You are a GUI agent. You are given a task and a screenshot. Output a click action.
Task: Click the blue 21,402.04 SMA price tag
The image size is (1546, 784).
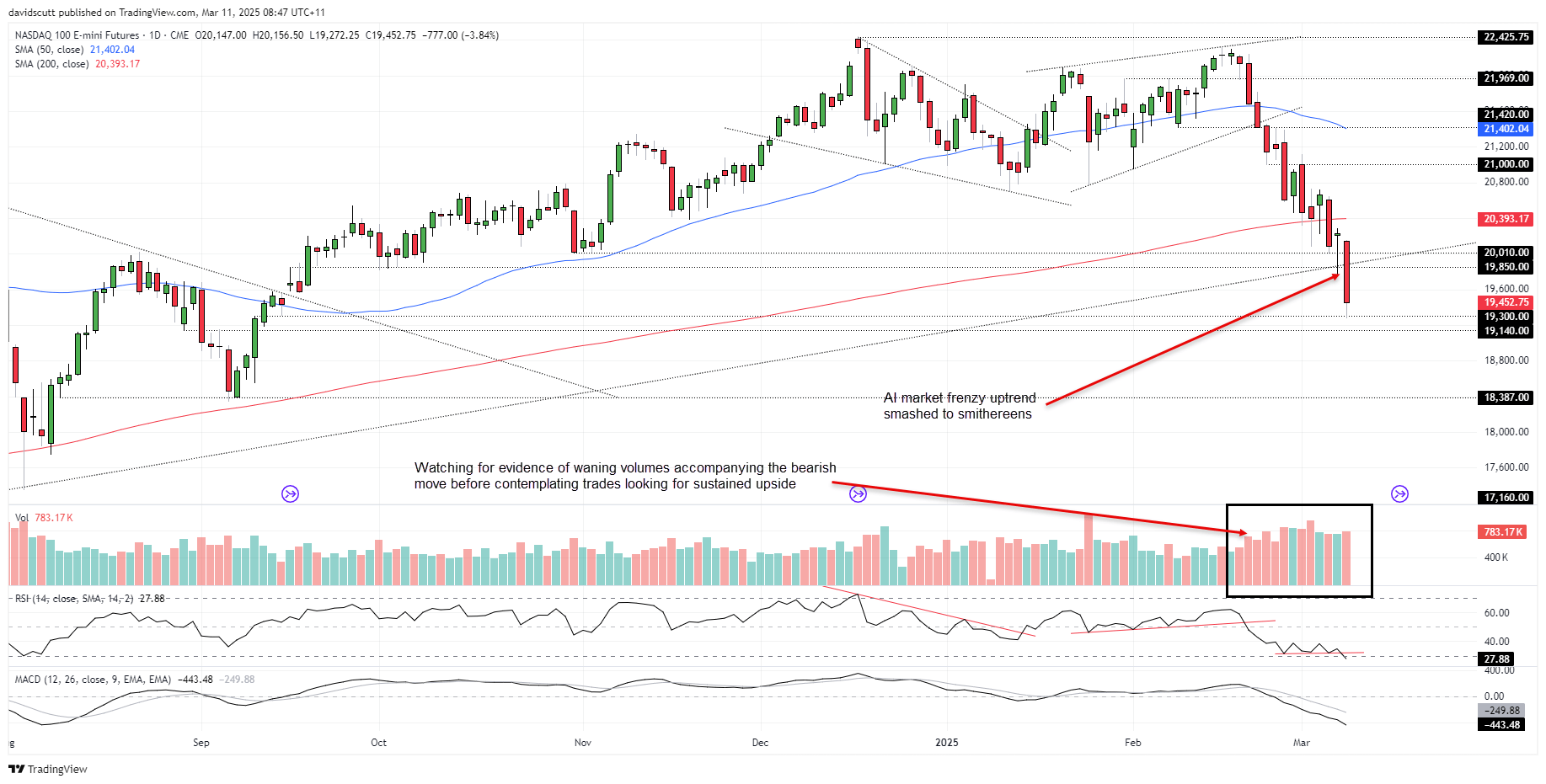[x=1506, y=129]
